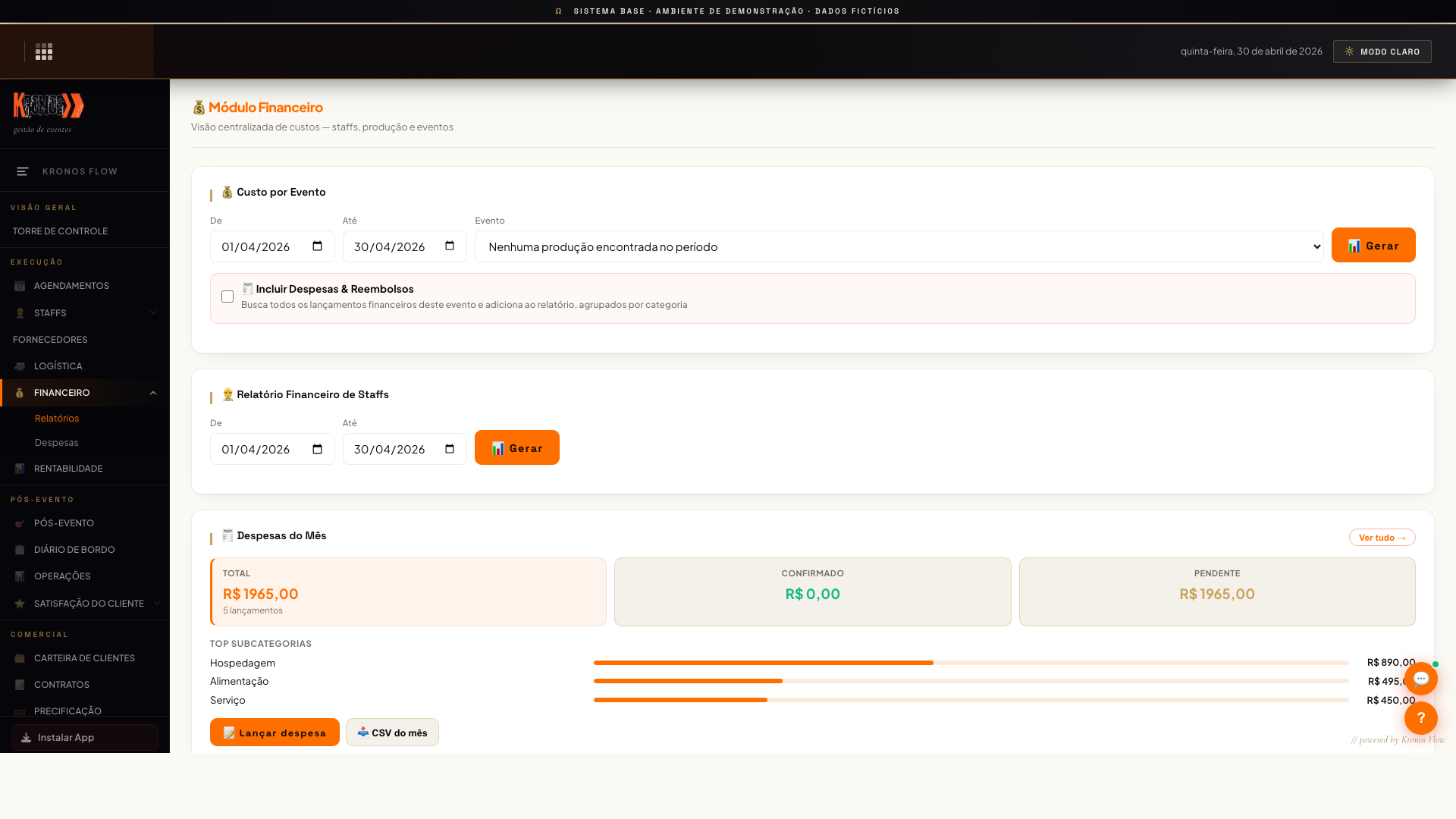Click calendar picker icon in Custo por Evento Até field
This screenshot has width=1456, height=819.
click(x=450, y=246)
